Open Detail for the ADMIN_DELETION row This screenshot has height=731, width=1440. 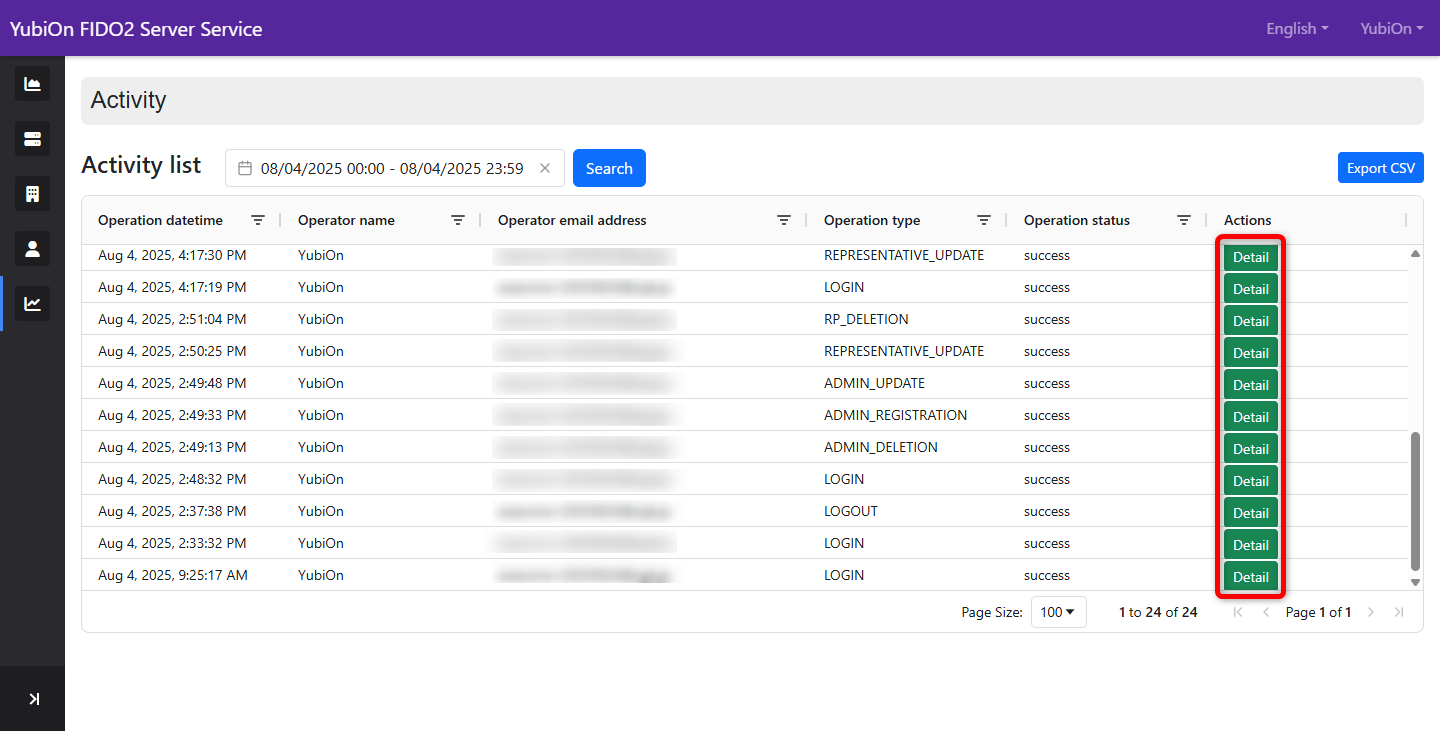[1251, 449]
